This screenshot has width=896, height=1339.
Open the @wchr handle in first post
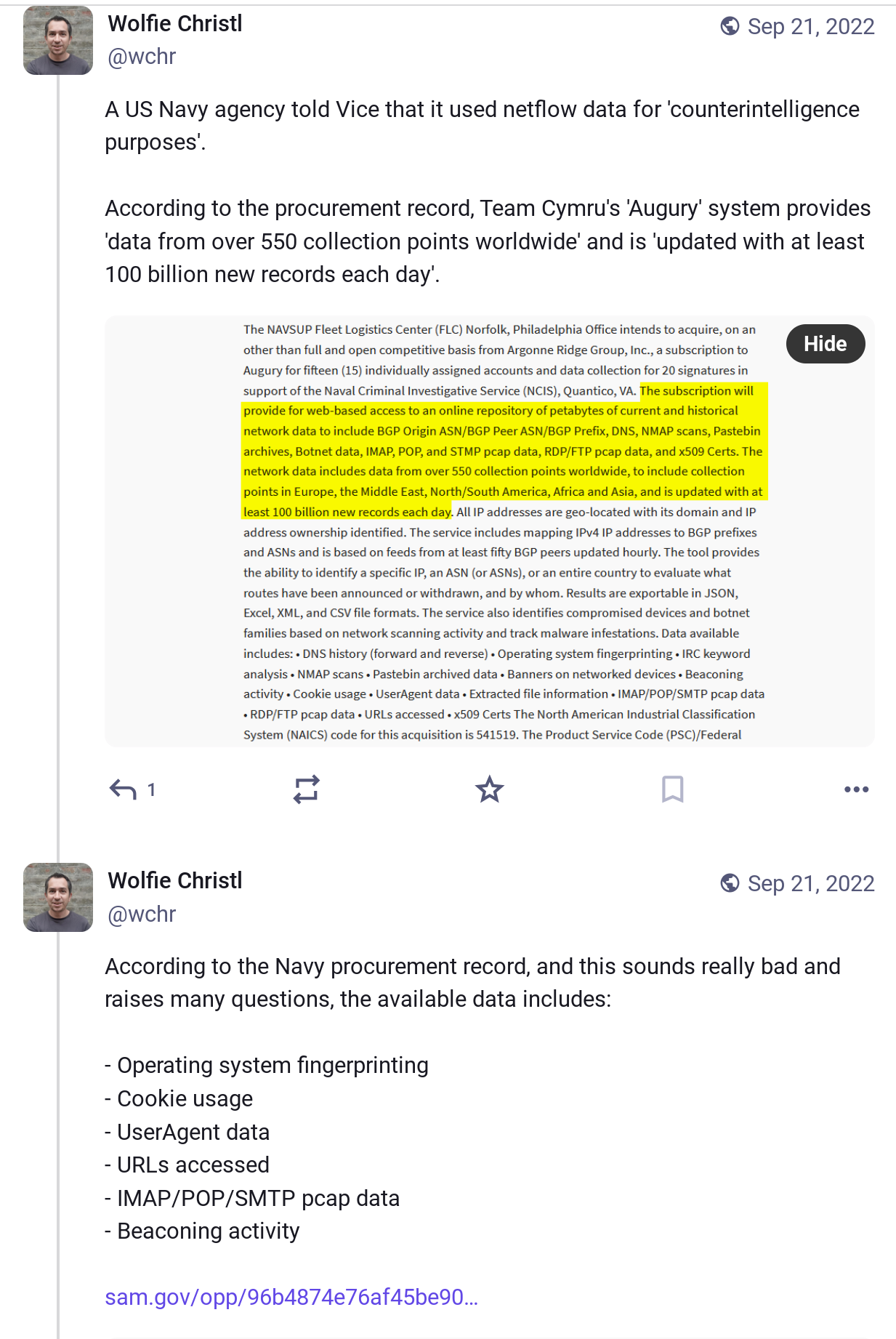[x=142, y=57]
